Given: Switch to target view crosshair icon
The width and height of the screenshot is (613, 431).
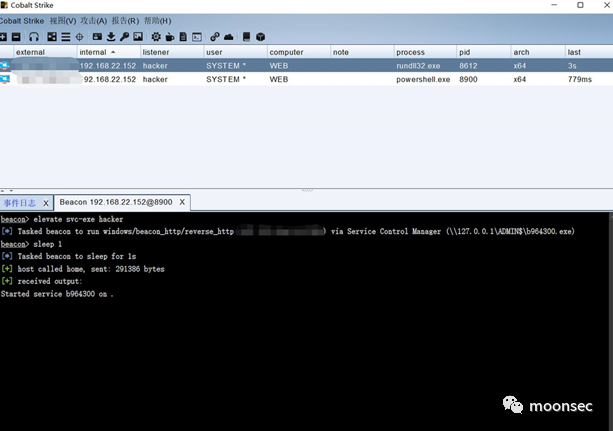Looking at the screenshot, I should (79, 37).
